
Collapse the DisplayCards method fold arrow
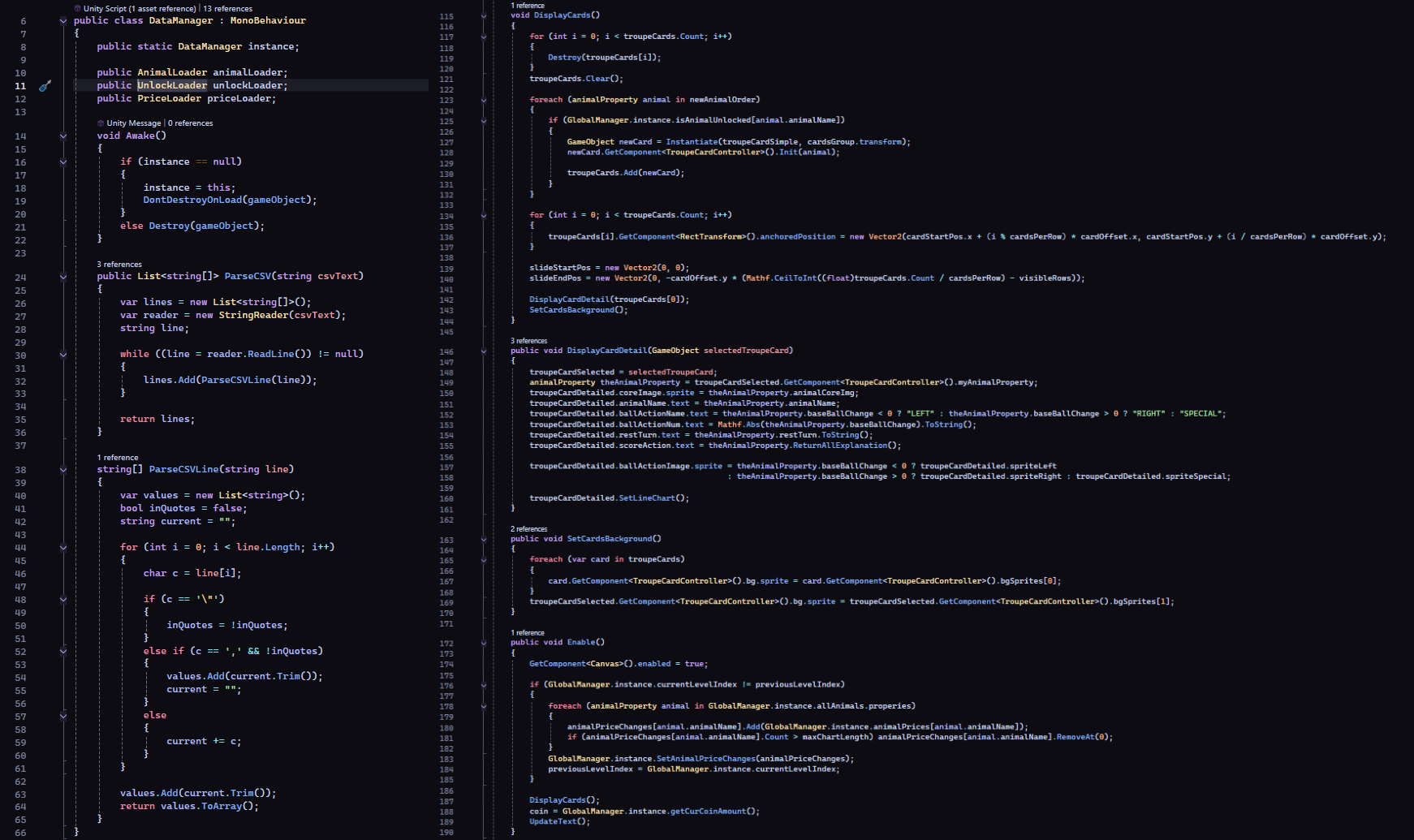click(484, 15)
